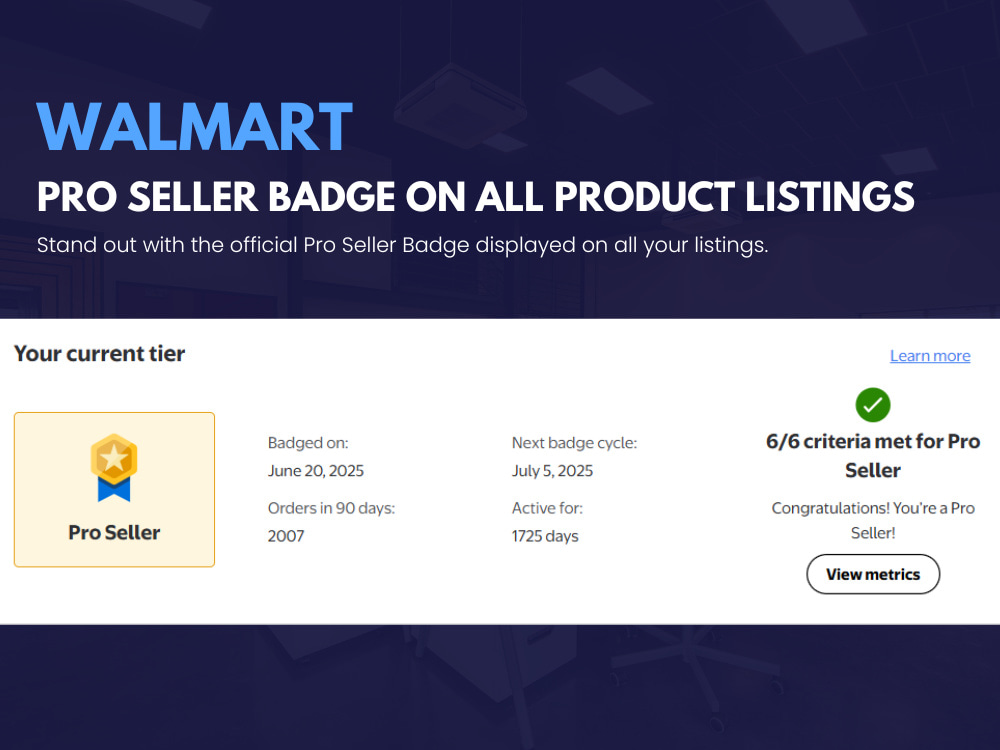Click the Badged on label
The image size is (1000, 750).
[x=308, y=443]
